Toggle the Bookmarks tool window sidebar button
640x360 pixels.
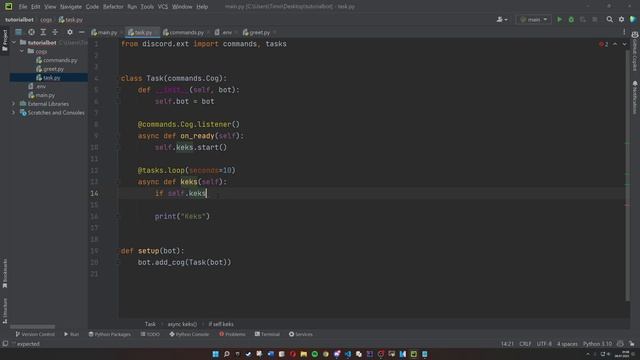pyautogui.click(x=5, y=273)
